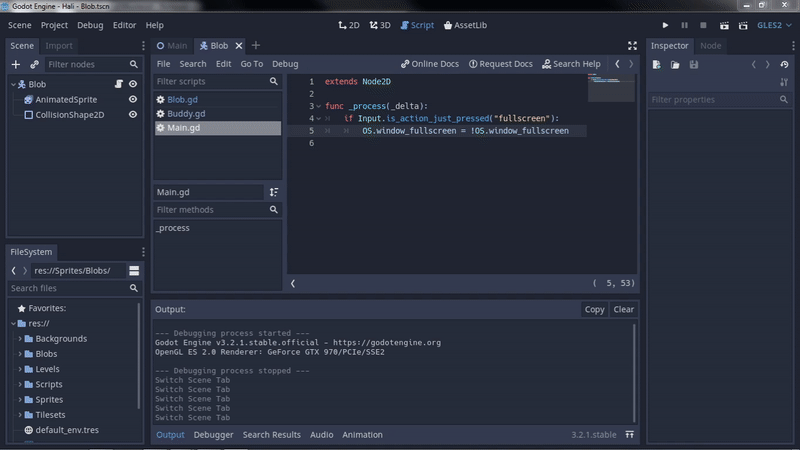The image size is (800, 450).
Task: Click the 3.2.1.stable version label
Action: [593, 435]
